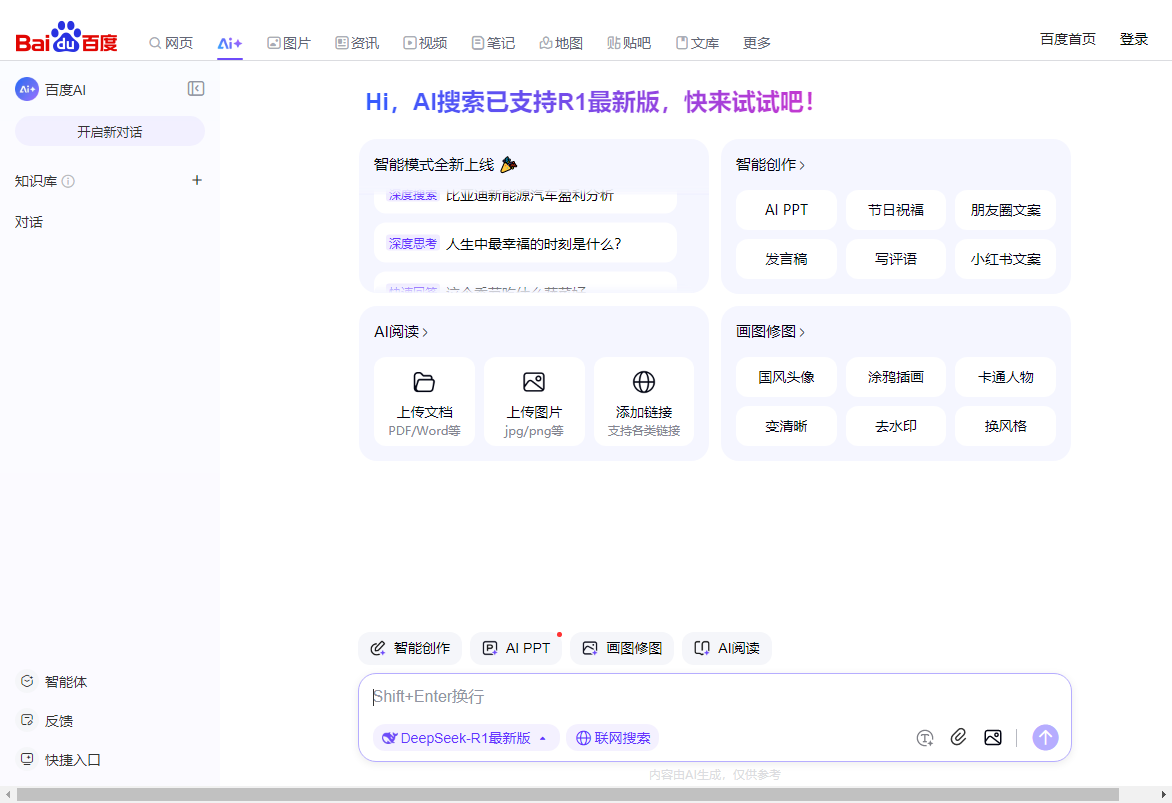Select 去水印 option
Viewport: 1172px width, 803px height.
click(895, 426)
